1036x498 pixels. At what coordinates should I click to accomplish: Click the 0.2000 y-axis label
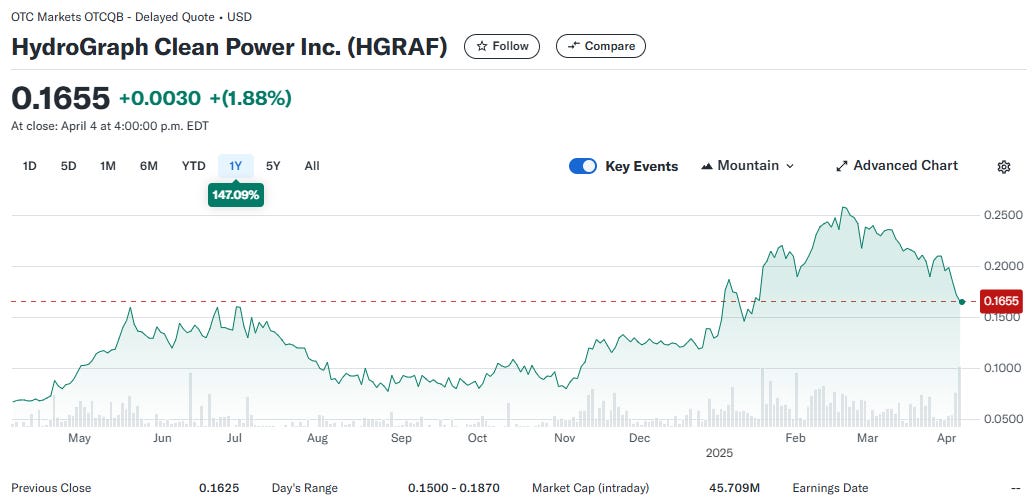tap(1002, 266)
